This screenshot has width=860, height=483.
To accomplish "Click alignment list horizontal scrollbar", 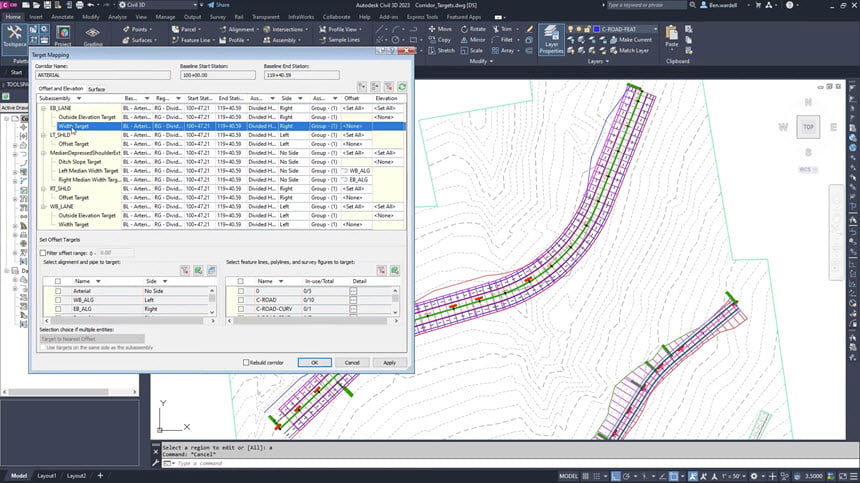I will pos(129,321).
